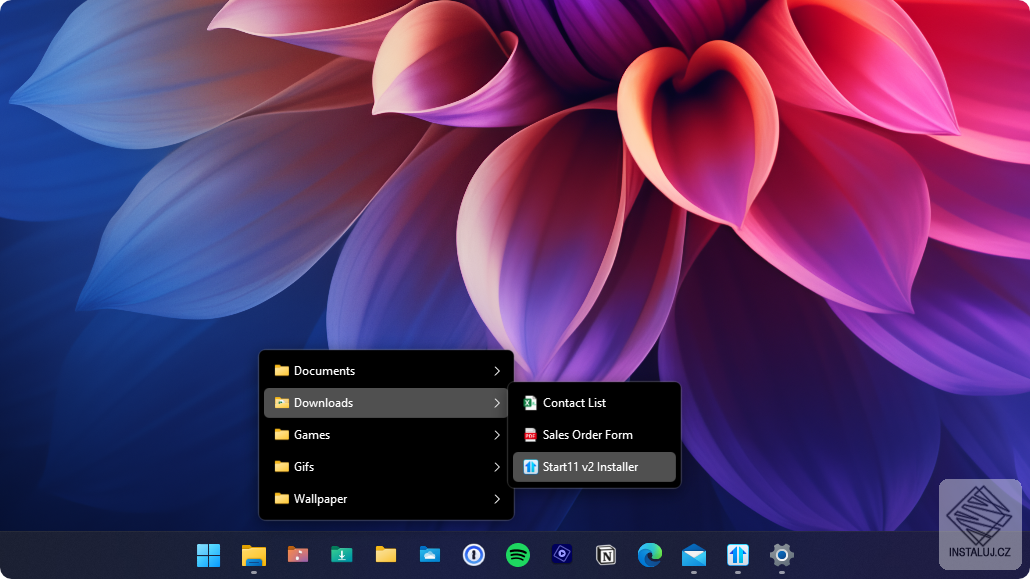Expand the Games folder chevron

pos(497,435)
